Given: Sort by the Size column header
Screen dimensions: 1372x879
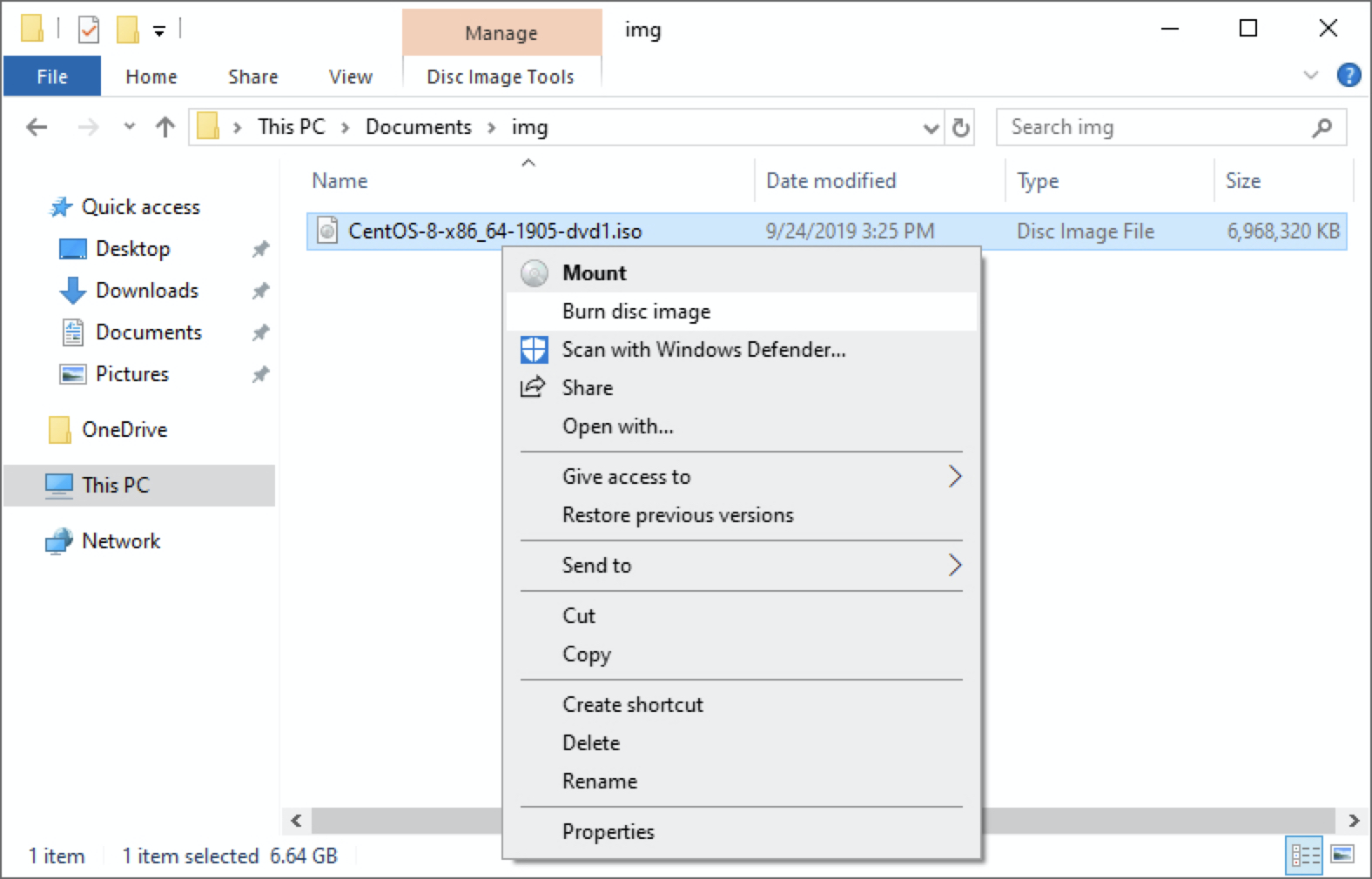Looking at the screenshot, I should pos(1243,180).
